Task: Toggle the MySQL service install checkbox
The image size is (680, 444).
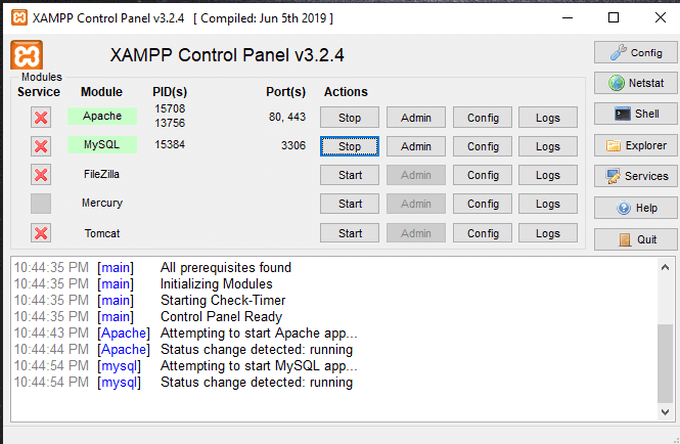Action: (41, 146)
